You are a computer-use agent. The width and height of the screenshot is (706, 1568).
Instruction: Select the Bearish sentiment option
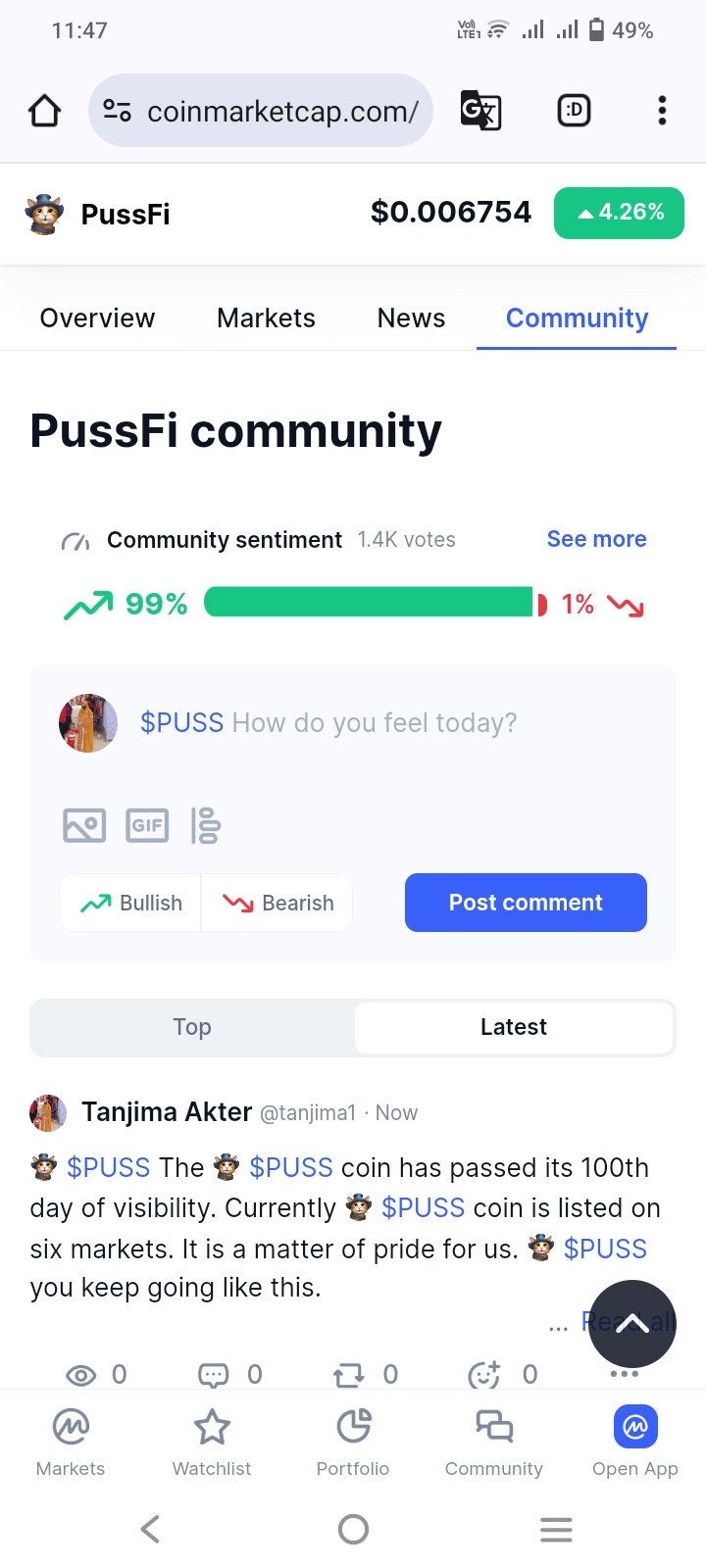(x=277, y=903)
